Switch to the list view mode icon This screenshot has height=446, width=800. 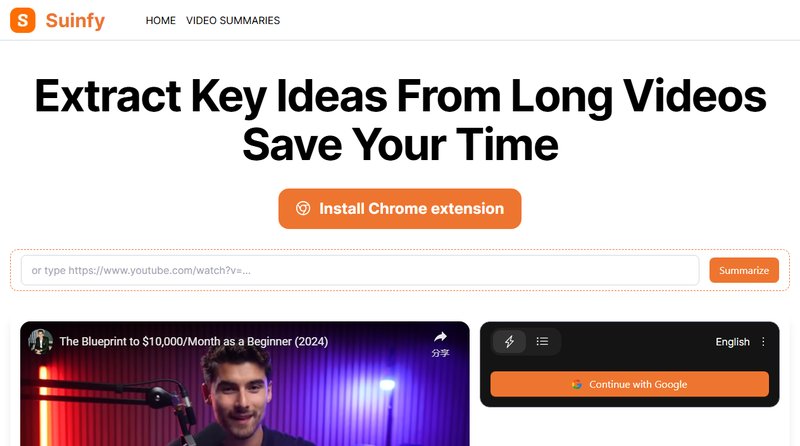coord(542,341)
